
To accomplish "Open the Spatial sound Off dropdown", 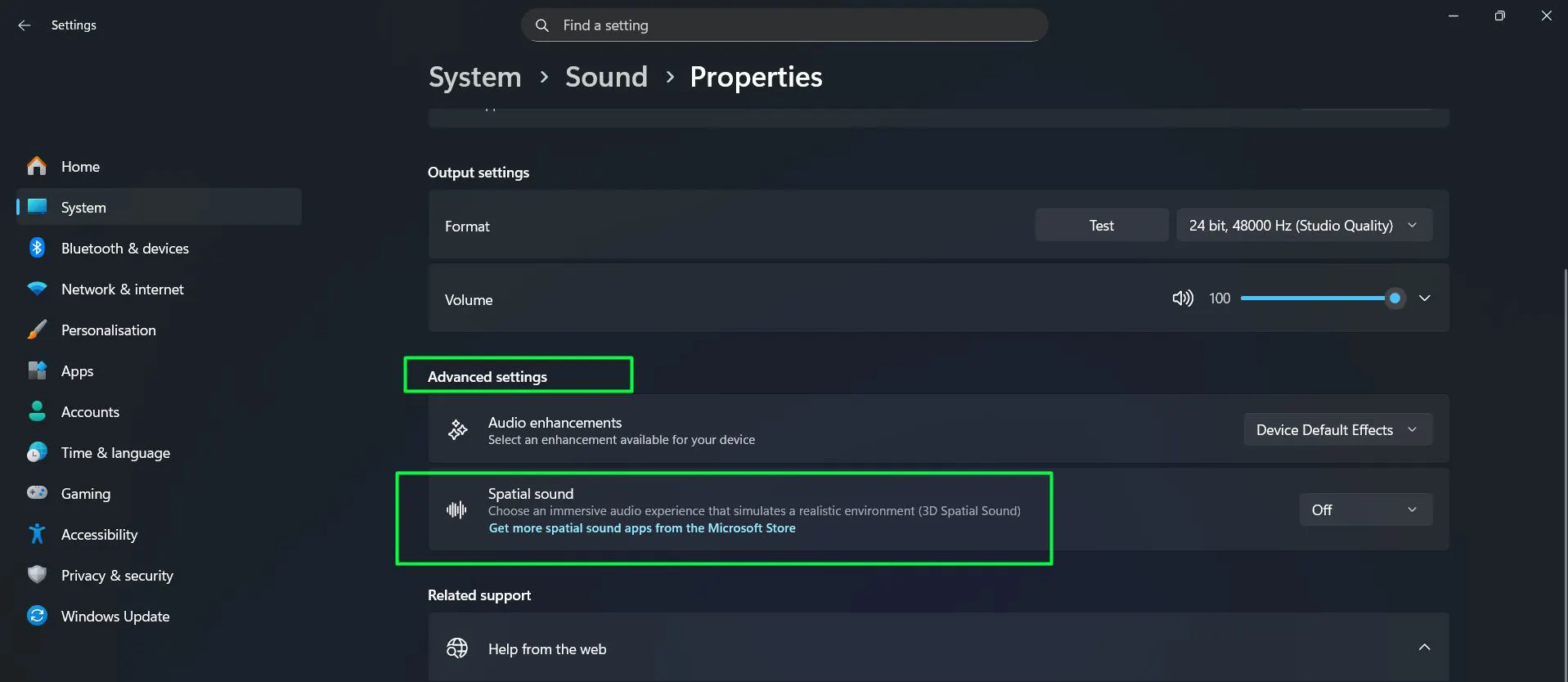I will click(1365, 509).
